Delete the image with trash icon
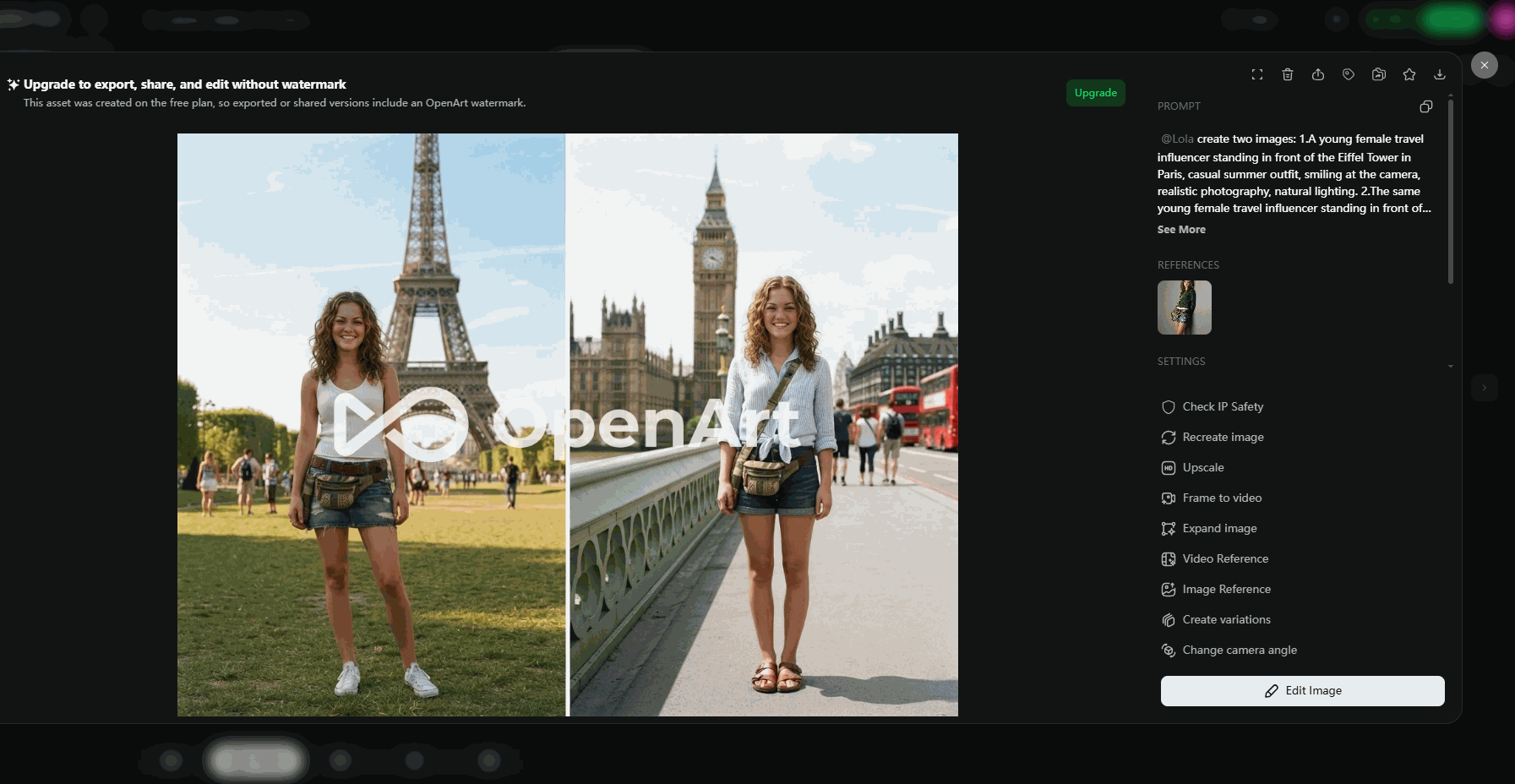This screenshot has height=784, width=1515. tap(1288, 74)
